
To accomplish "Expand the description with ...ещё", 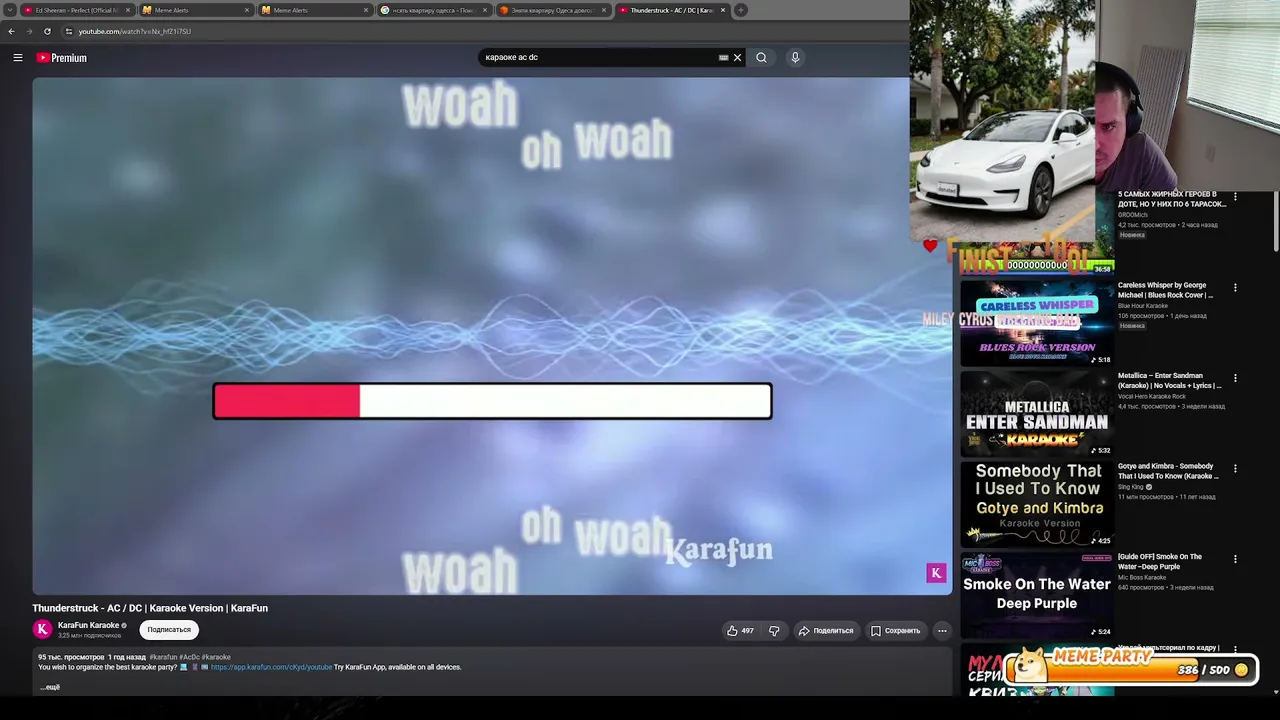I will [50, 687].
